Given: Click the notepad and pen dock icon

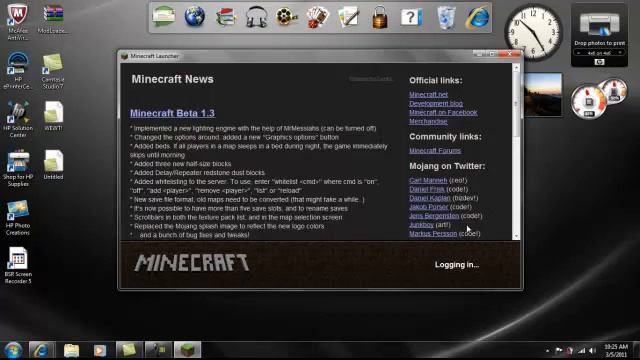Looking at the screenshot, I should [x=349, y=17].
